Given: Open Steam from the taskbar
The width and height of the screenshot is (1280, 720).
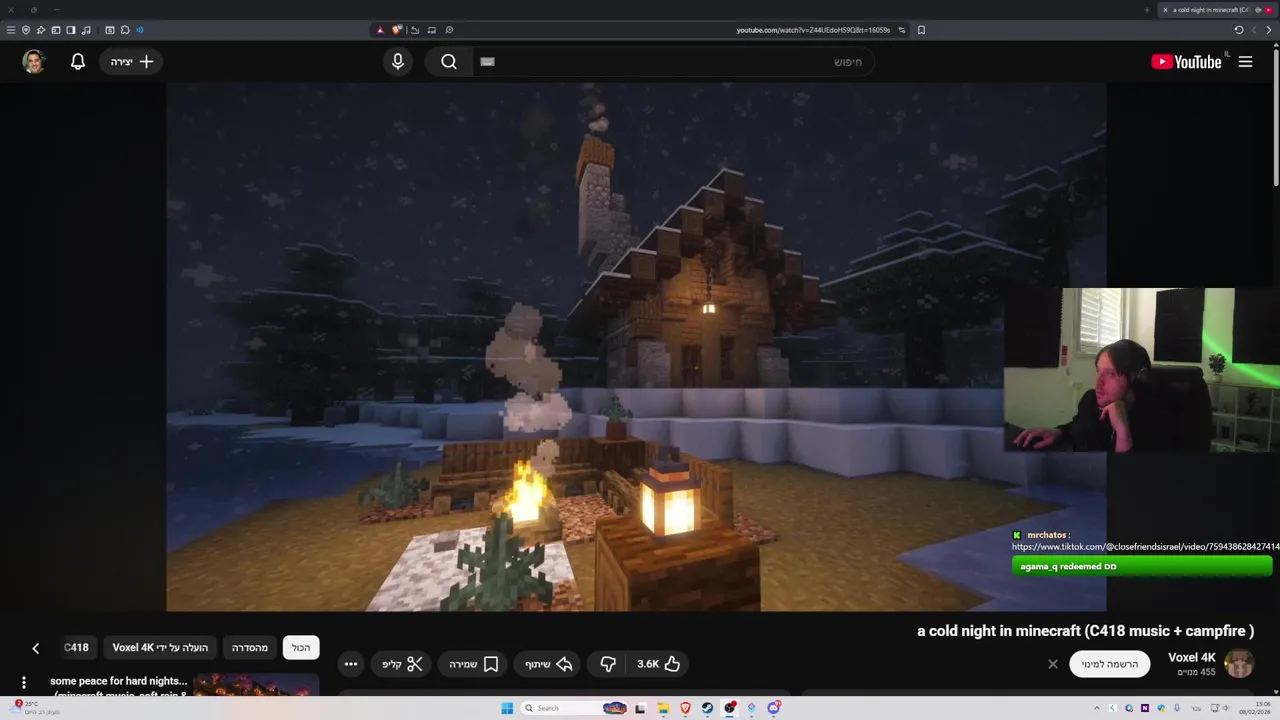Looking at the screenshot, I should pos(707,708).
